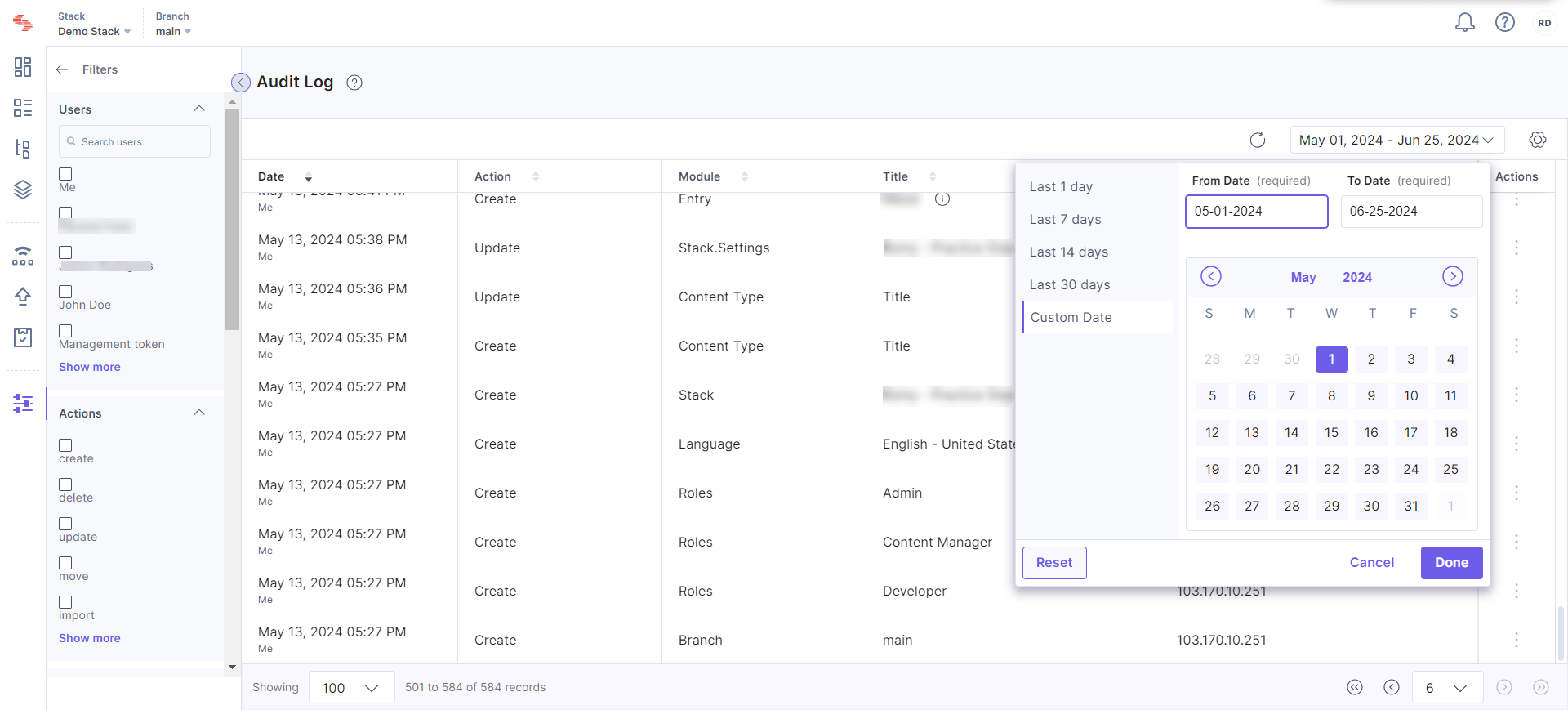Open row actions for Branch main entry

1517,640
